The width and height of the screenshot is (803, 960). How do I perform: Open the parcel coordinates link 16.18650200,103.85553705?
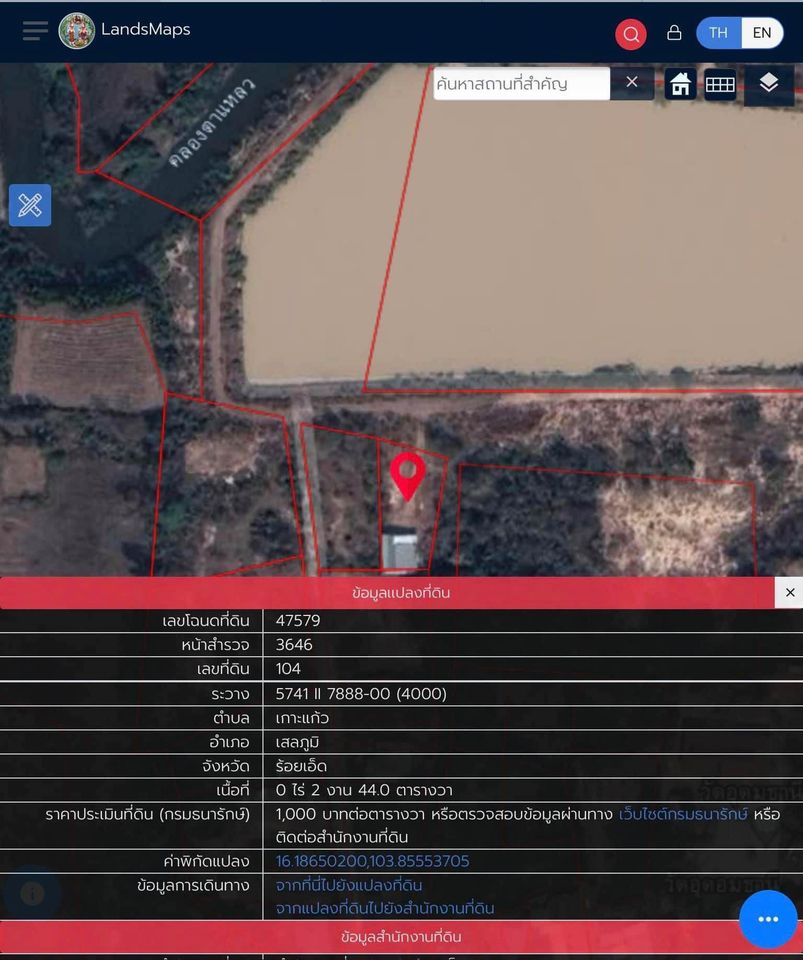(x=372, y=861)
